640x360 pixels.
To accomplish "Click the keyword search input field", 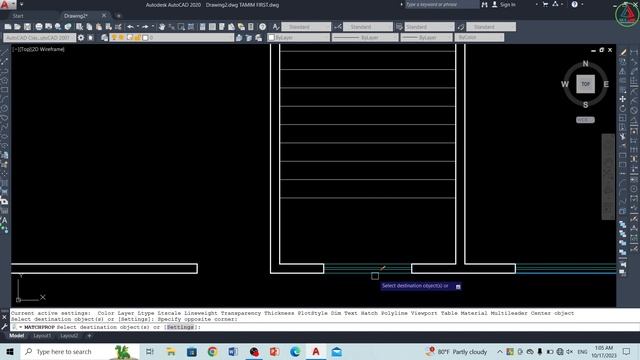I will (x=442, y=4).
